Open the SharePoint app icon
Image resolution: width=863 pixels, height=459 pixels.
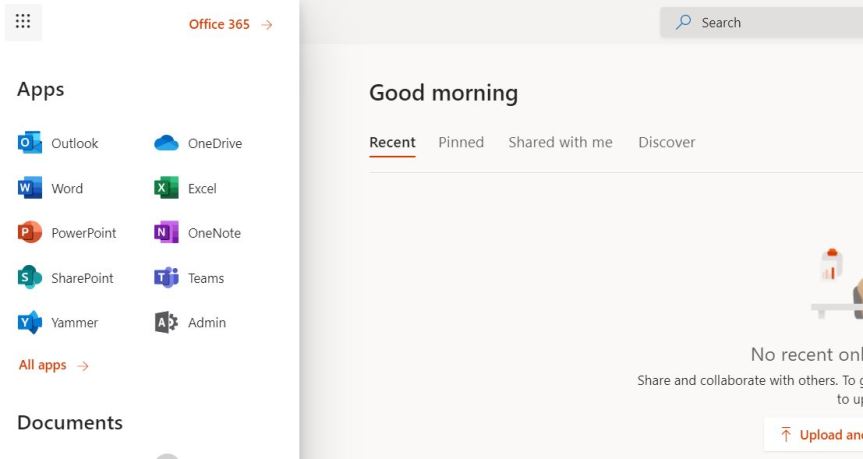click(30, 278)
